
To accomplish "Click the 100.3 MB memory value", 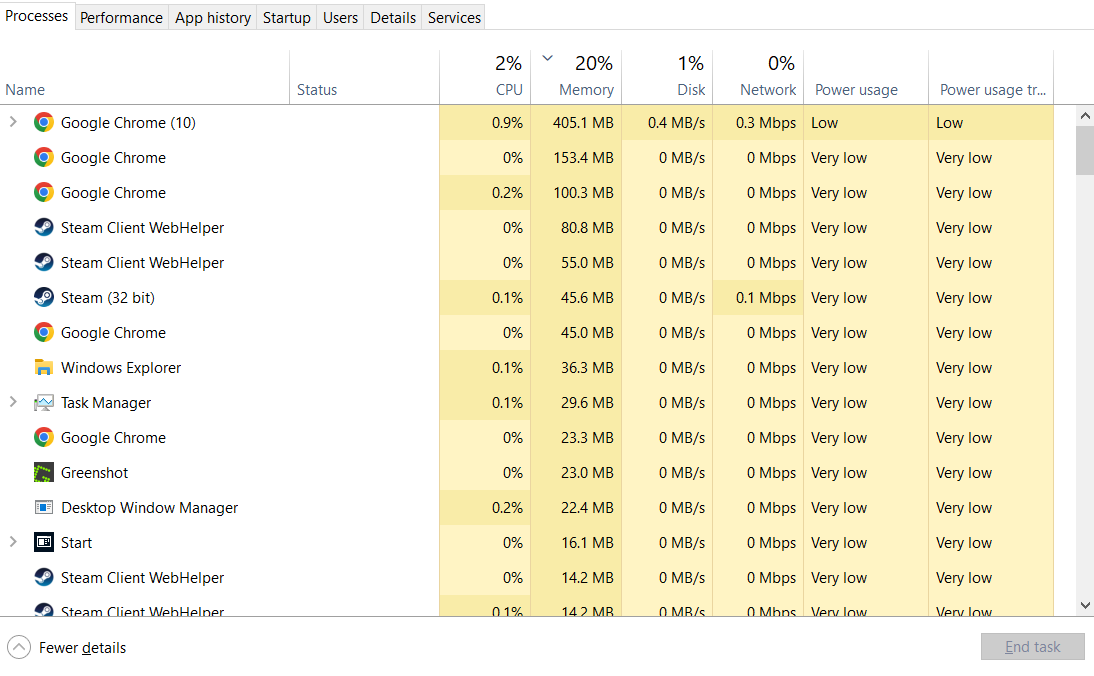I will click(583, 193).
